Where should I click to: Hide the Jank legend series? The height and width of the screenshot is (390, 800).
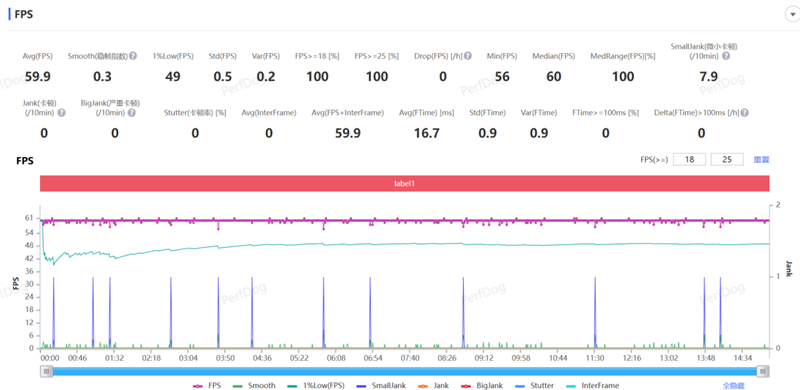click(431, 386)
